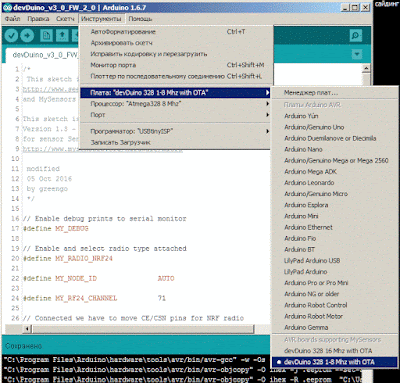Close the Инструменты menu
The image size is (400, 383).
click(x=101, y=19)
